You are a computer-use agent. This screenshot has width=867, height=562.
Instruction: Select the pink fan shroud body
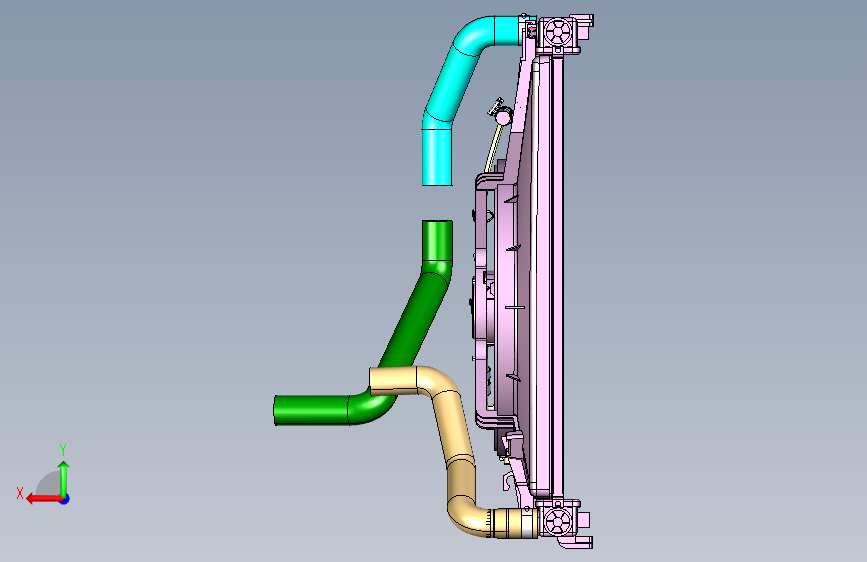506,299
